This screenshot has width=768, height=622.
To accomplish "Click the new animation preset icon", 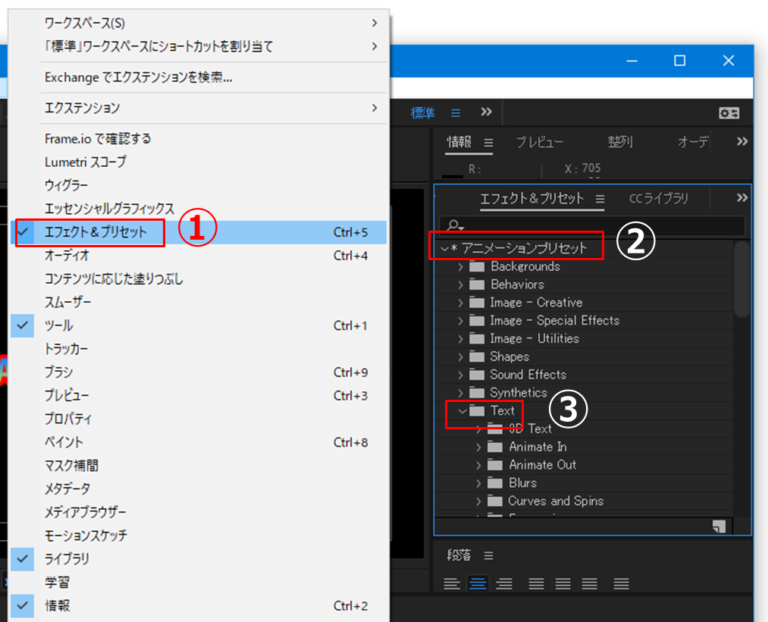I will coord(719,526).
